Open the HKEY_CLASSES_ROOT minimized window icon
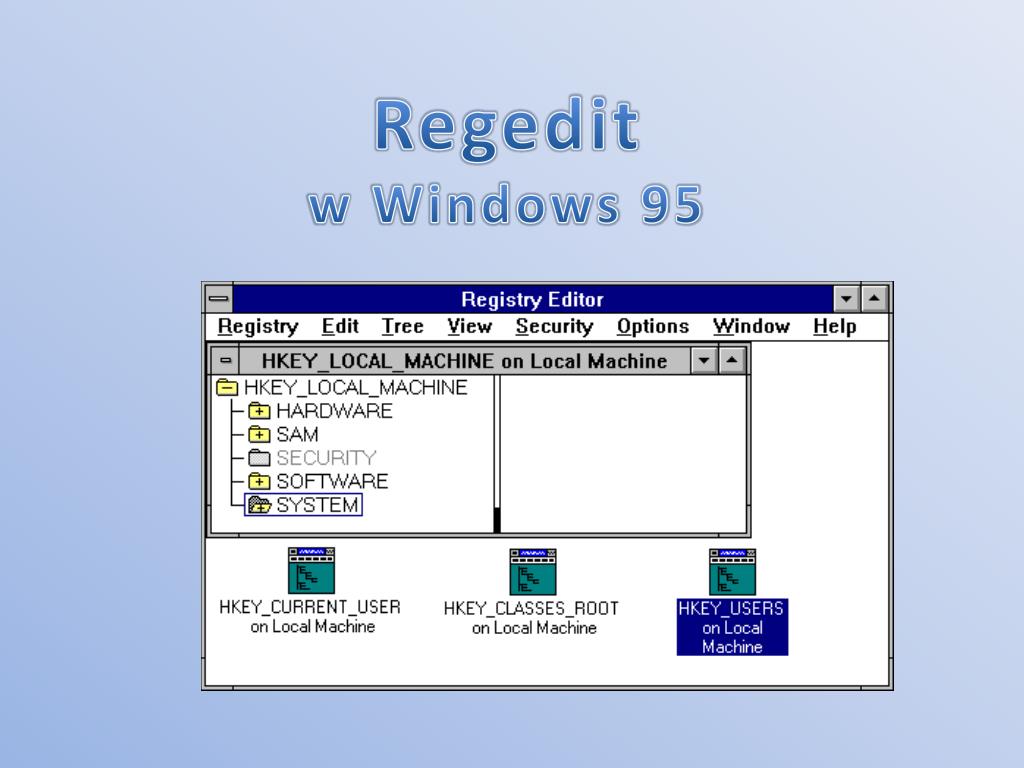The height and width of the screenshot is (768, 1024). click(x=533, y=571)
